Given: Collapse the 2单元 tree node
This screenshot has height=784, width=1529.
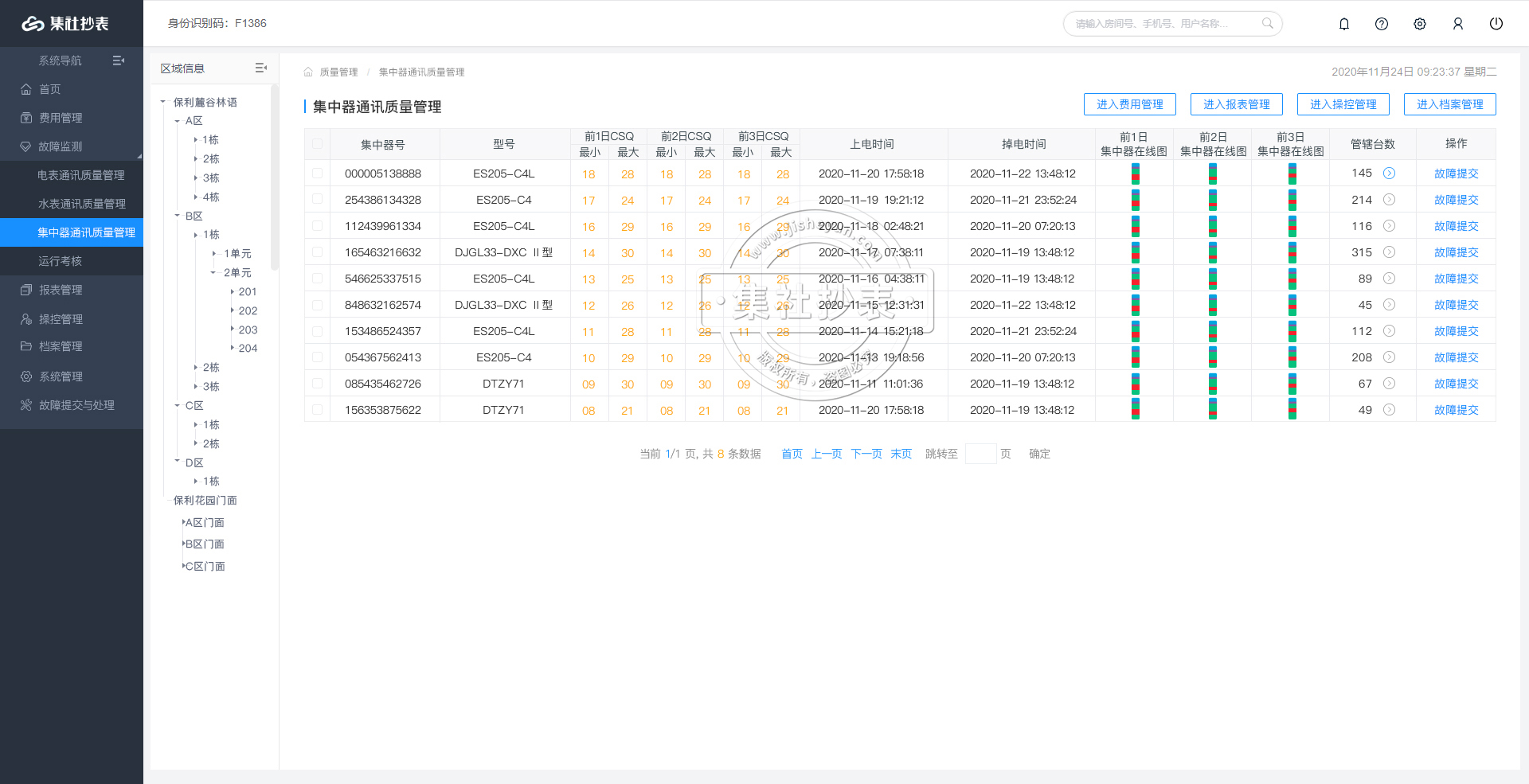Looking at the screenshot, I should click(213, 273).
